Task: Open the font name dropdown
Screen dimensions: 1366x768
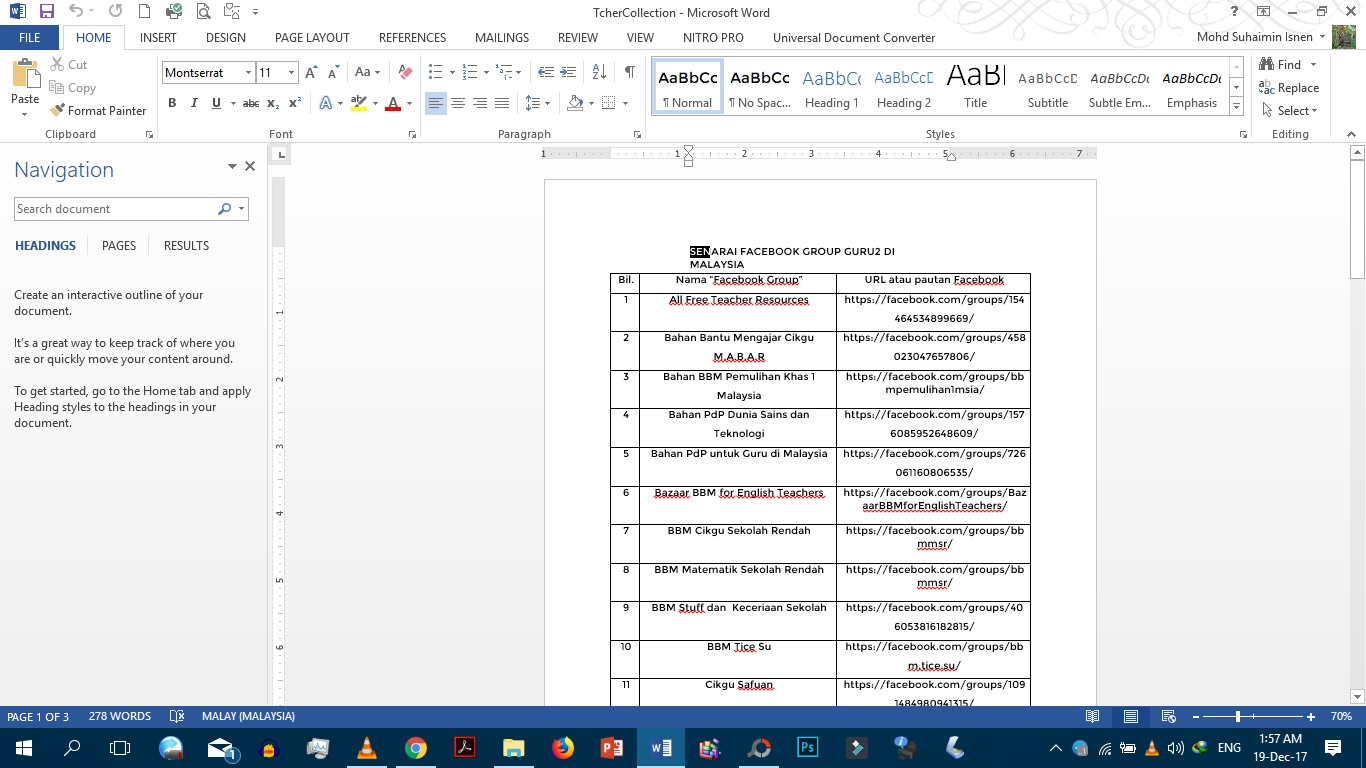Action: tap(248, 73)
